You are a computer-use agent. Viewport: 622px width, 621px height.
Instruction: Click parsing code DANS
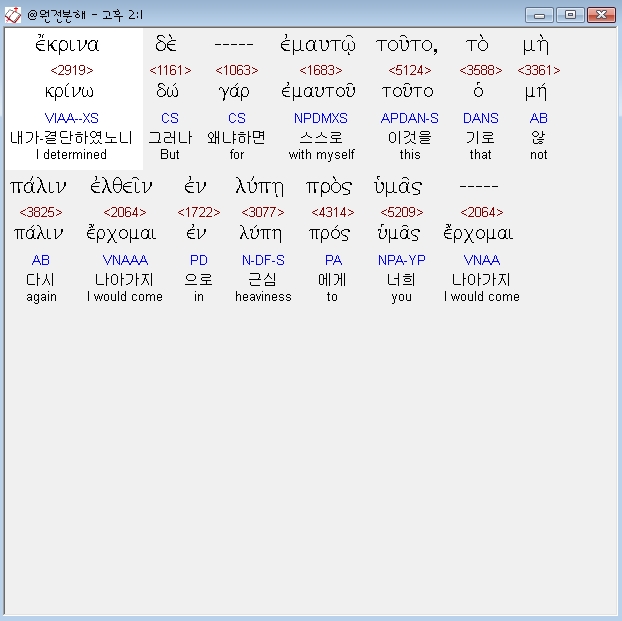(480, 118)
